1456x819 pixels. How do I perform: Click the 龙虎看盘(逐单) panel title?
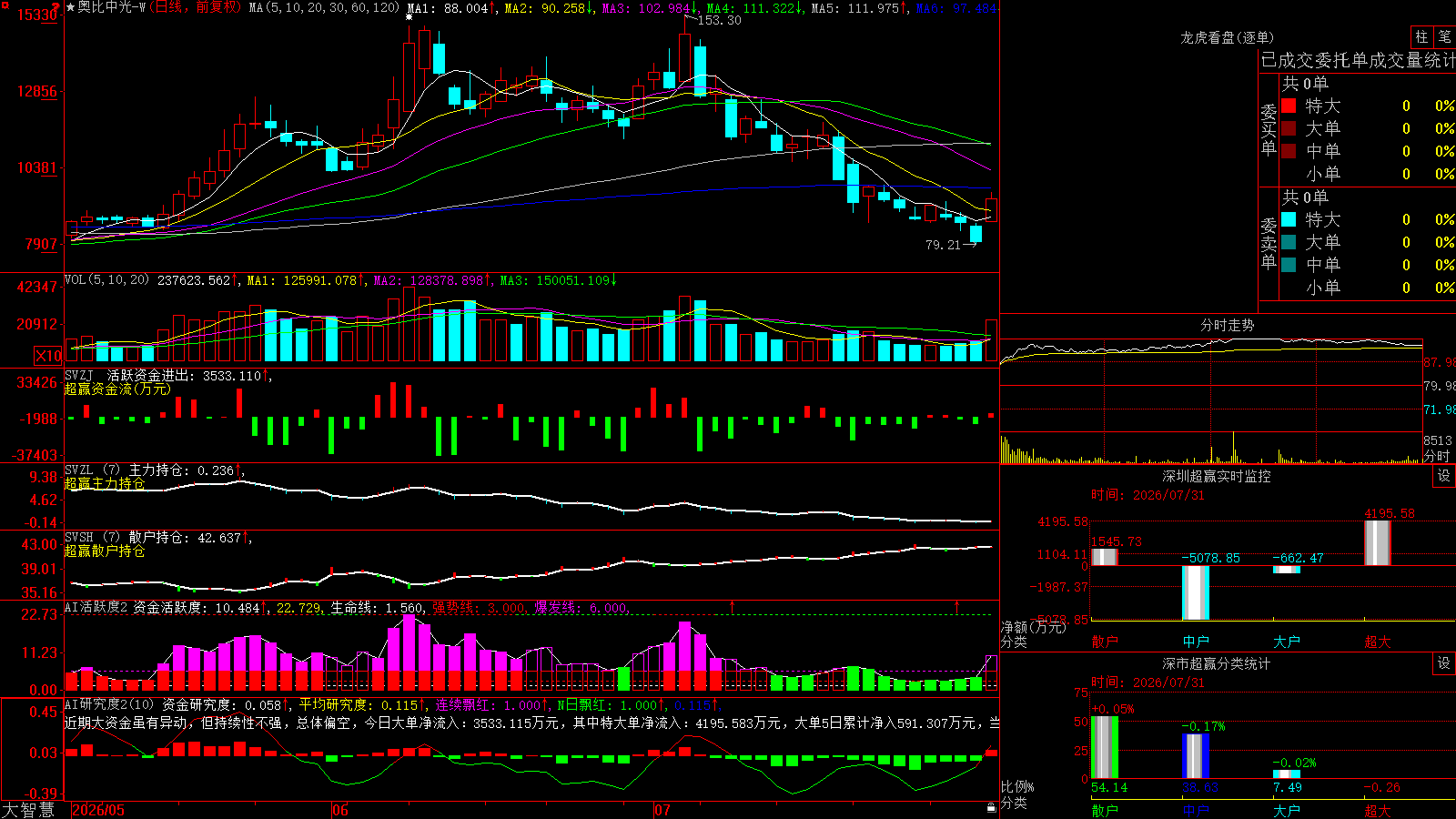pyautogui.click(x=1227, y=37)
